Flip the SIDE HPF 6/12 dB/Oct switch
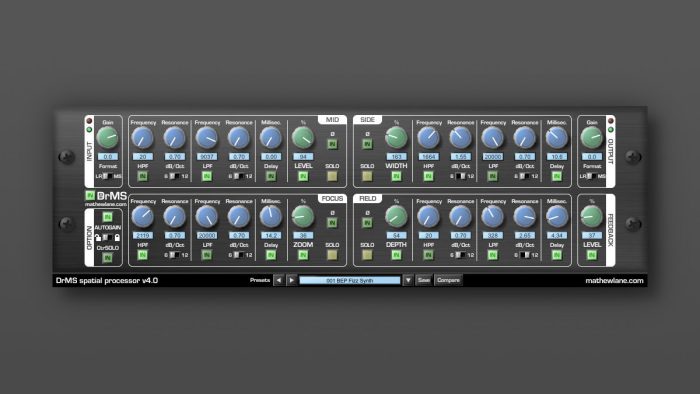 [460, 176]
